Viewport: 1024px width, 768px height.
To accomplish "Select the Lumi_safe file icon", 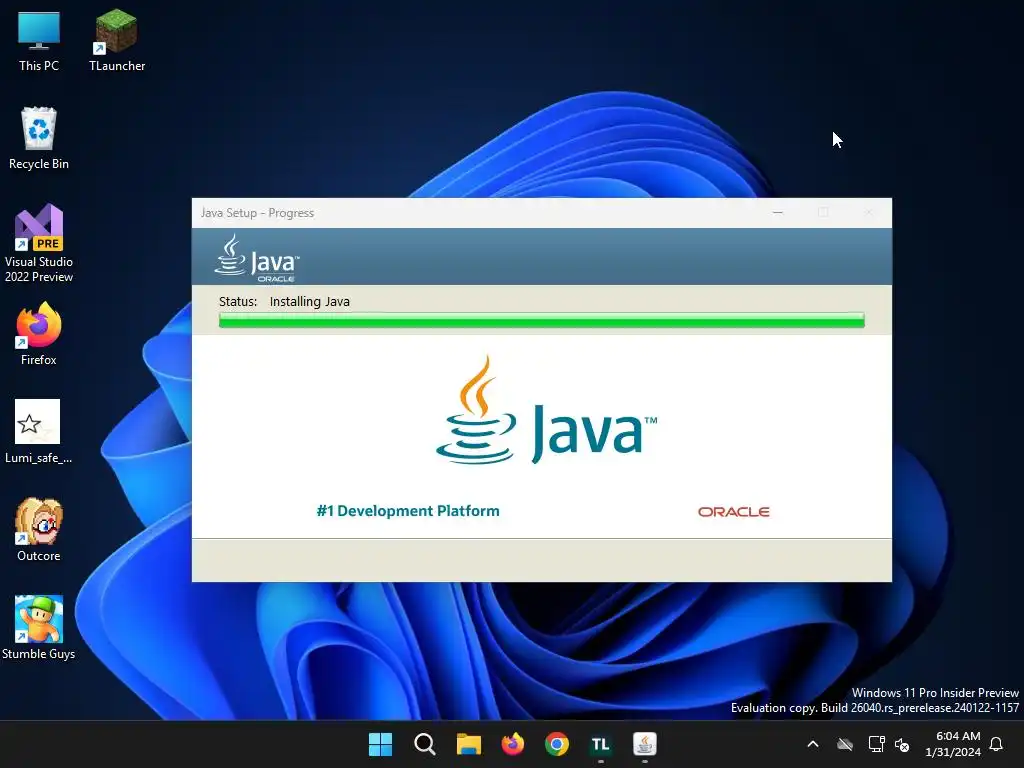I will pyautogui.click(x=38, y=432).
